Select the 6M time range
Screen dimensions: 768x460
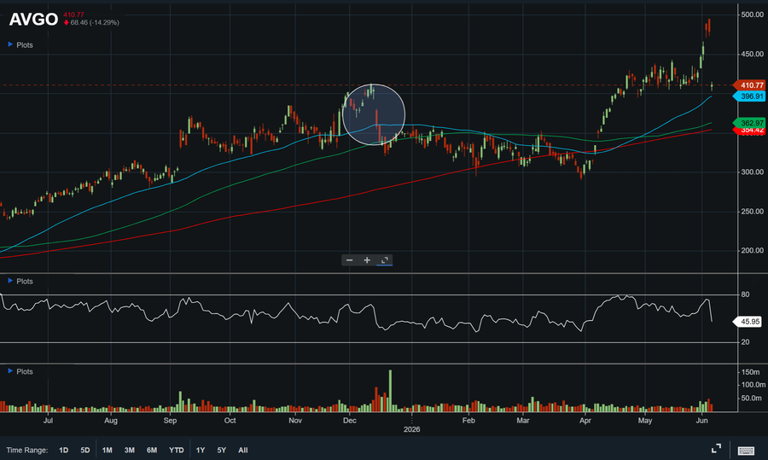click(152, 450)
